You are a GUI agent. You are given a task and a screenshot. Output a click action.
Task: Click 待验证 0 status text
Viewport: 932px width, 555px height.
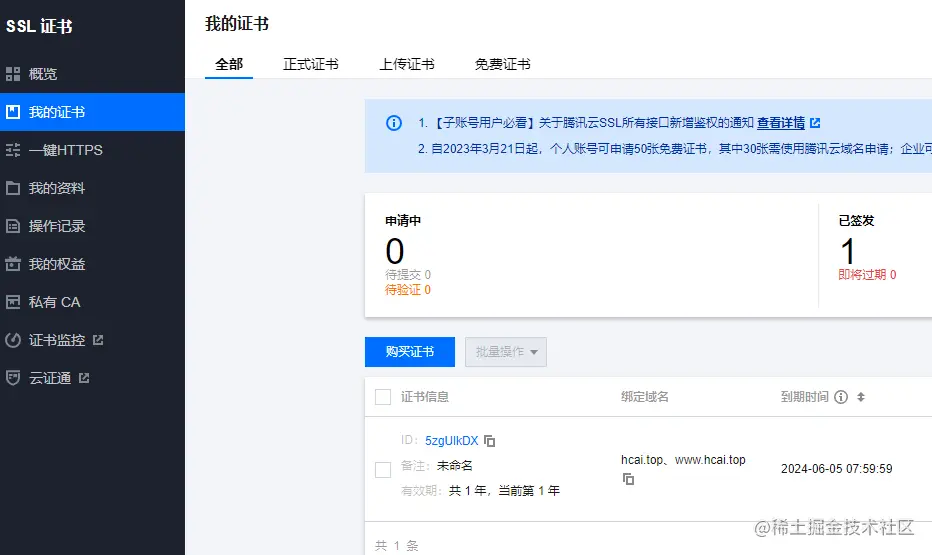pos(408,290)
